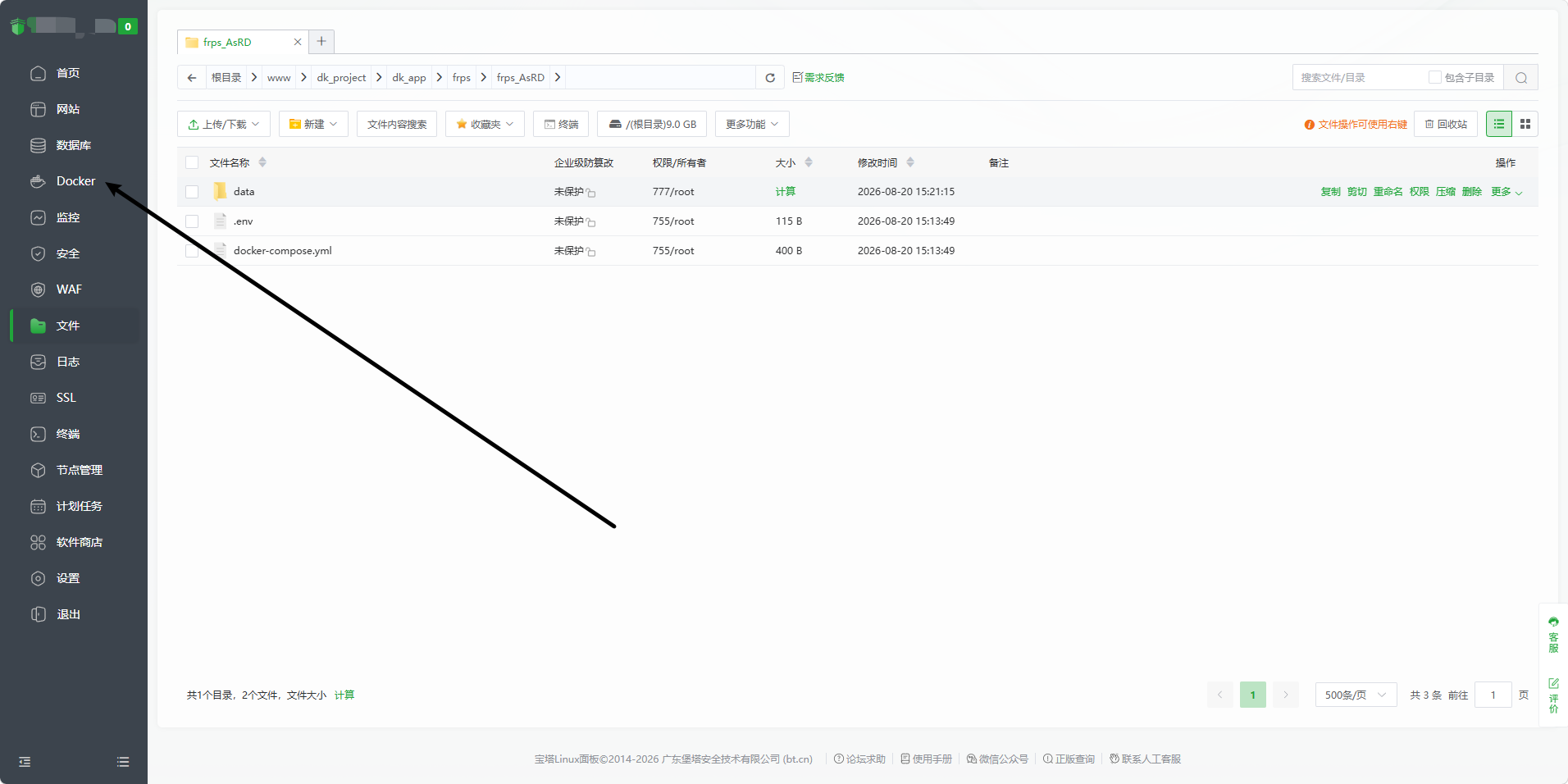Sort files by 修改时间 arrows

[910, 162]
